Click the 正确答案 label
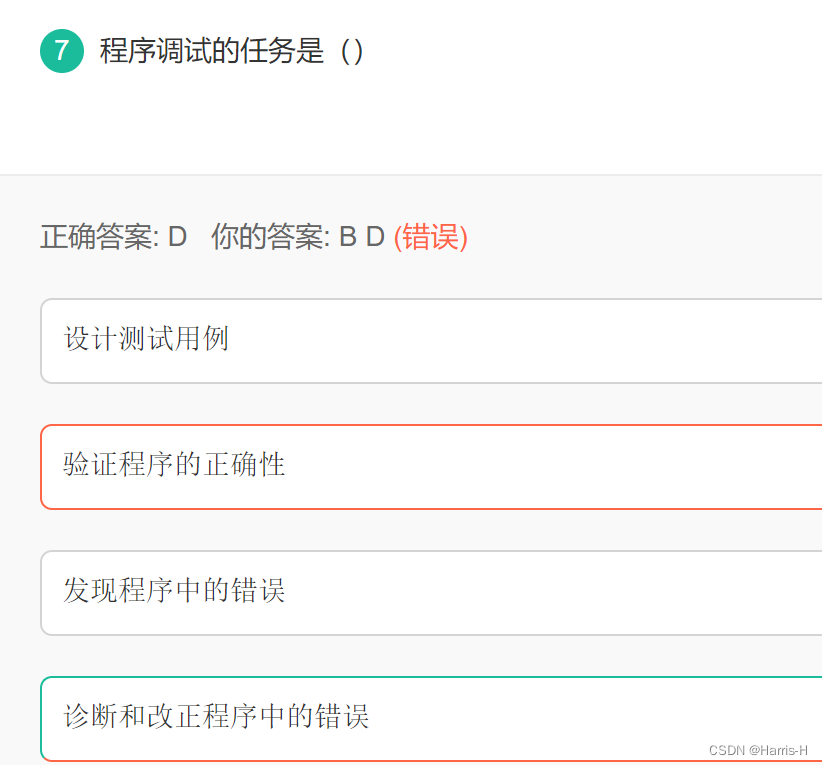Screen dimensions: 822x765 tap(98, 237)
